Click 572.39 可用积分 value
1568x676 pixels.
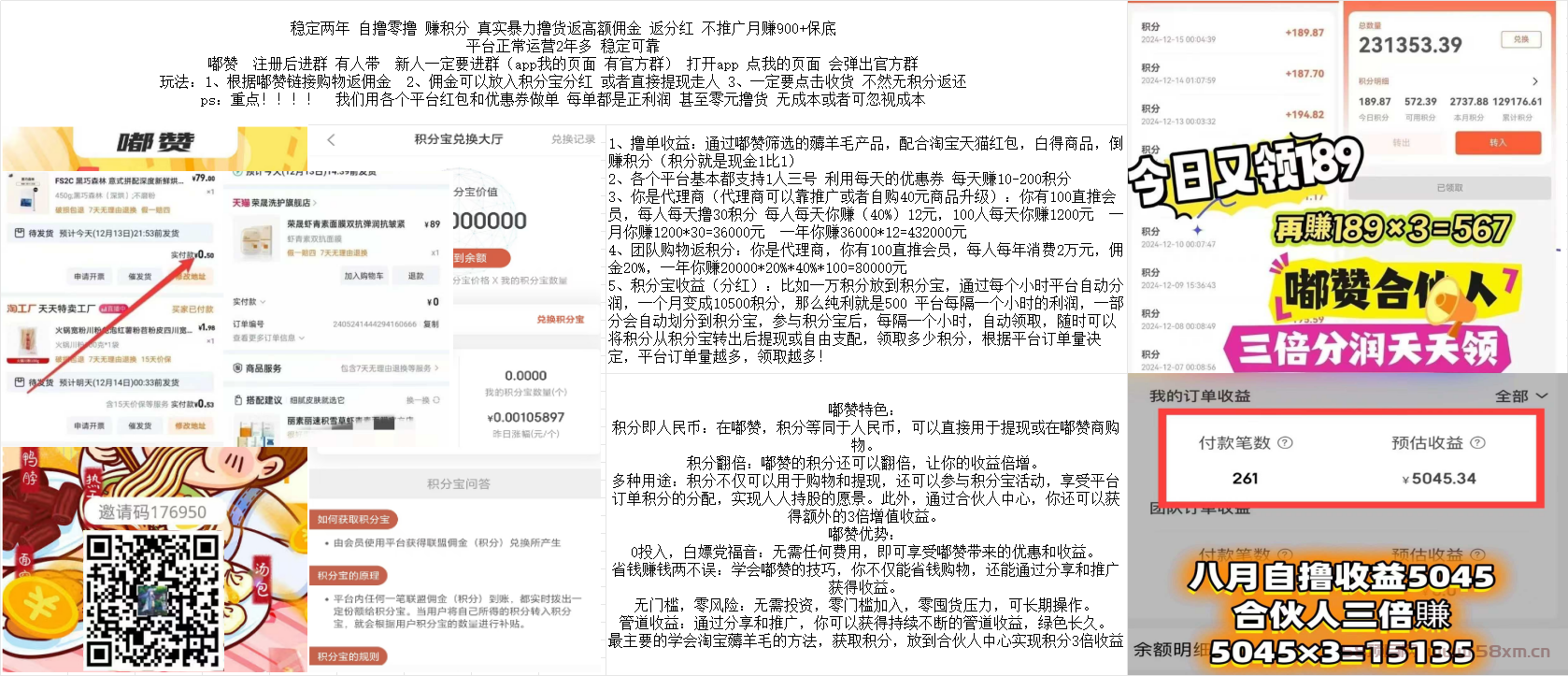coord(1420,101)
